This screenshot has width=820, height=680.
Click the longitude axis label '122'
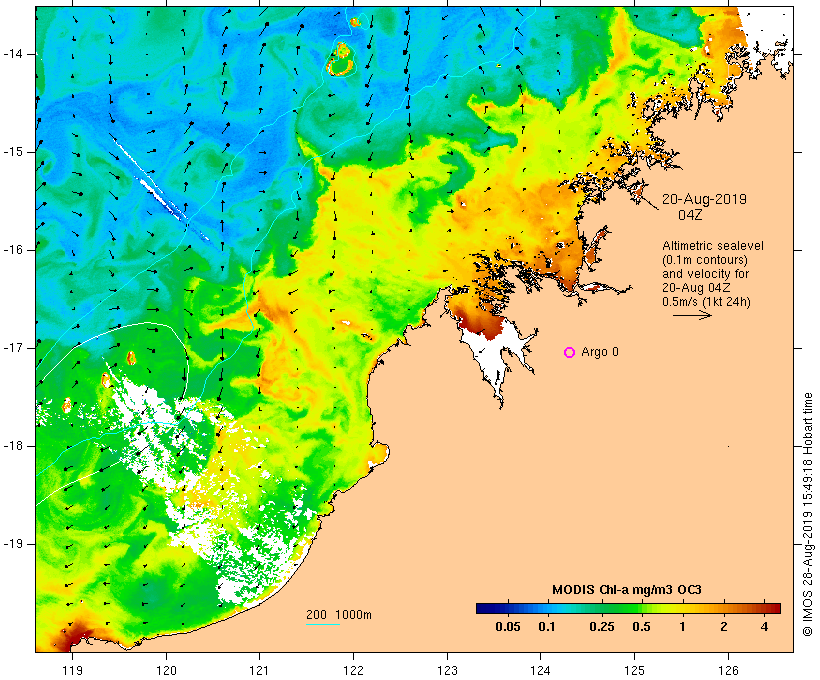(354, 671)
